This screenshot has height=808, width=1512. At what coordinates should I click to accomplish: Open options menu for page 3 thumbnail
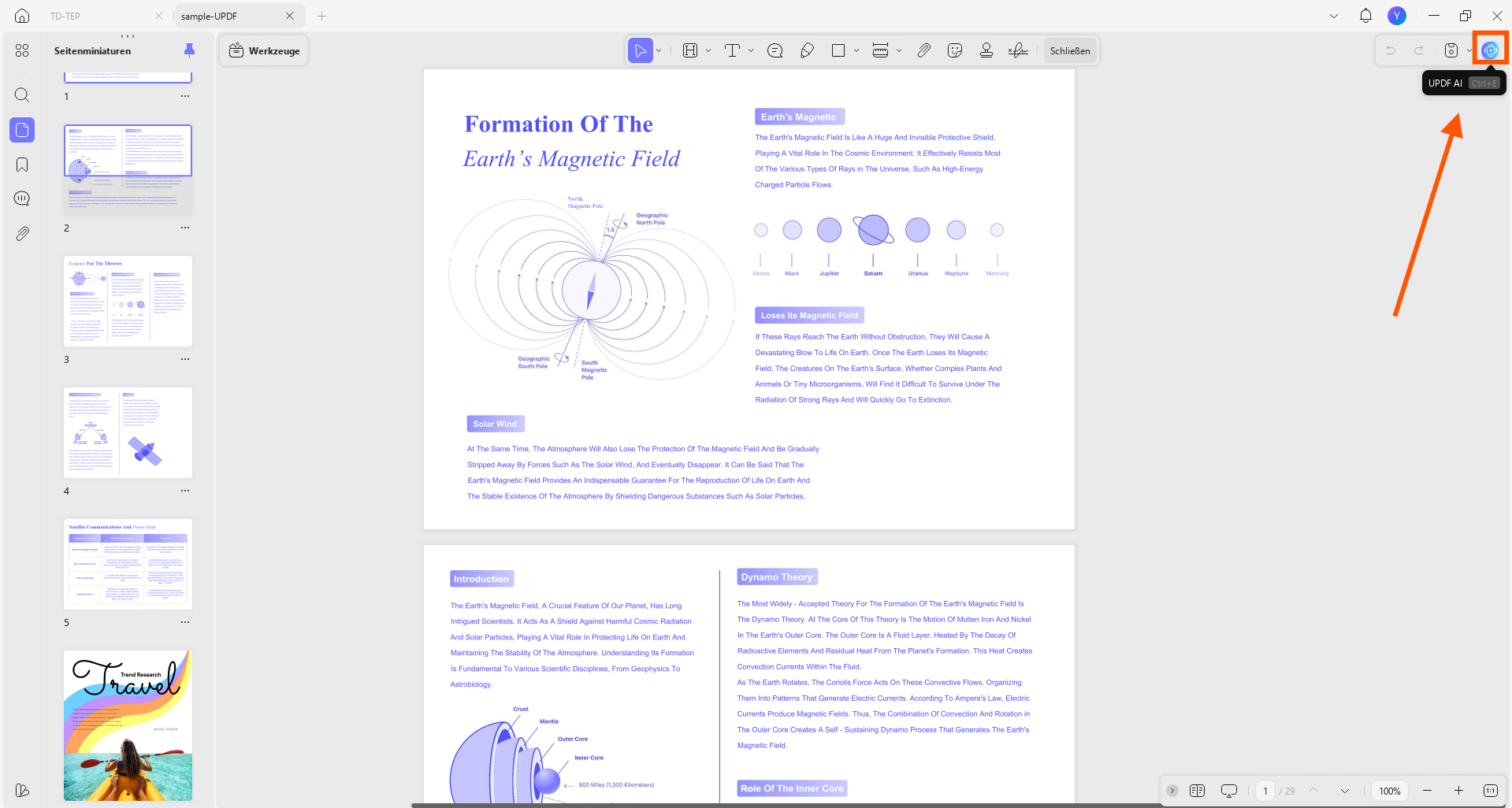point(185,359)
